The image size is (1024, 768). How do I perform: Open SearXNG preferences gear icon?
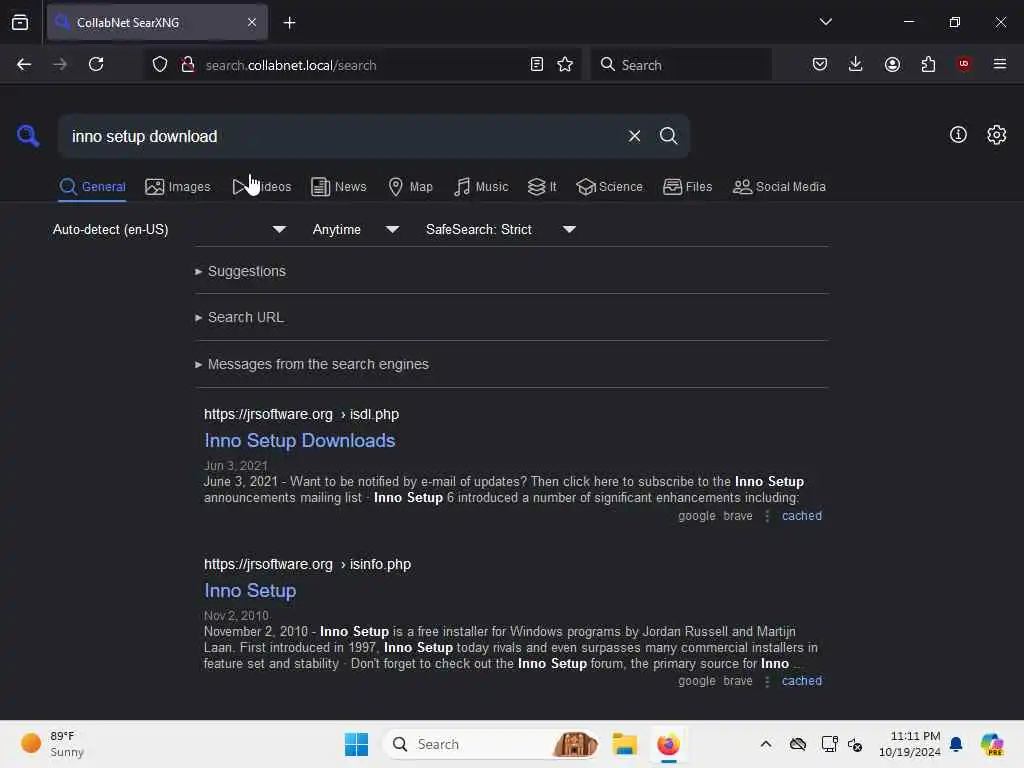click(x=996, y=135)
